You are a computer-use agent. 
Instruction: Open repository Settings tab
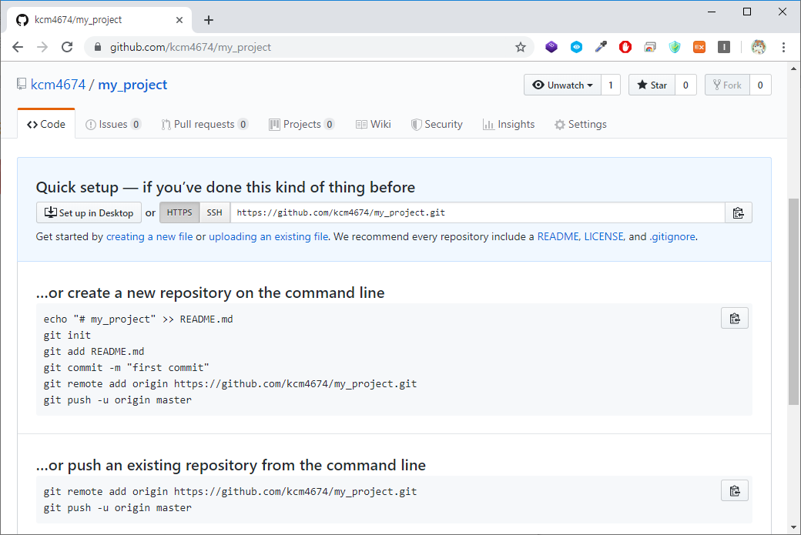tap(581, 124)
